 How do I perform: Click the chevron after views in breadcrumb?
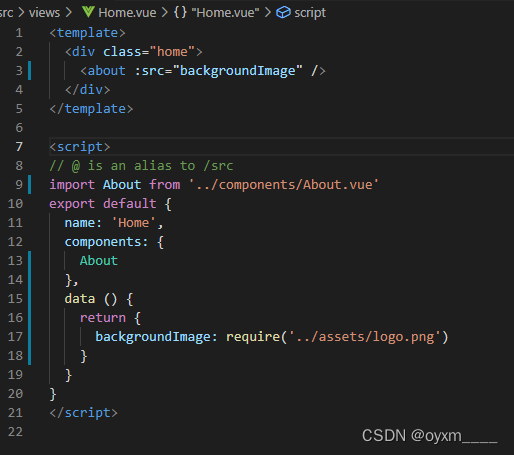tap(69, 13)
